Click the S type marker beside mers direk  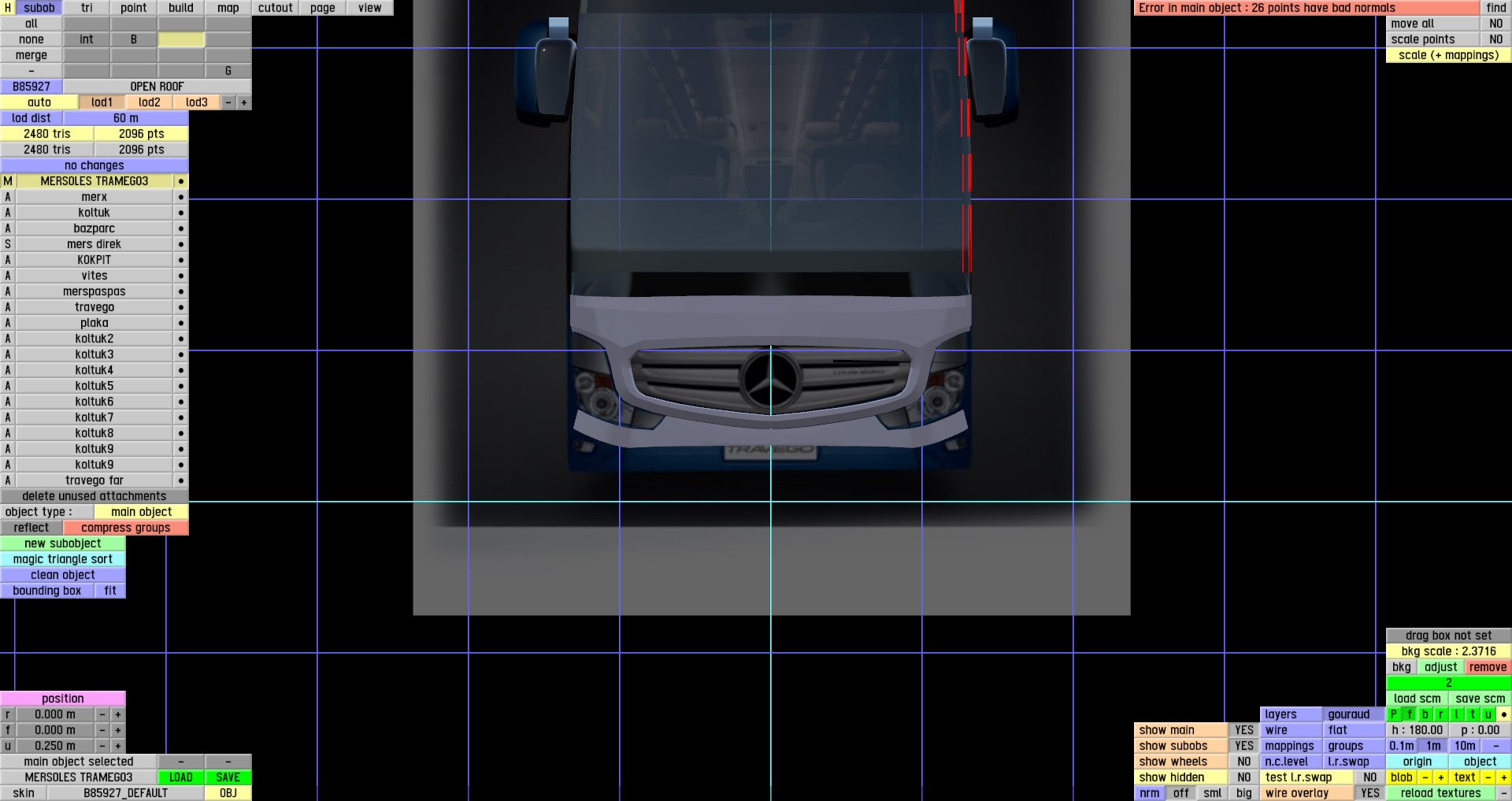8,244
